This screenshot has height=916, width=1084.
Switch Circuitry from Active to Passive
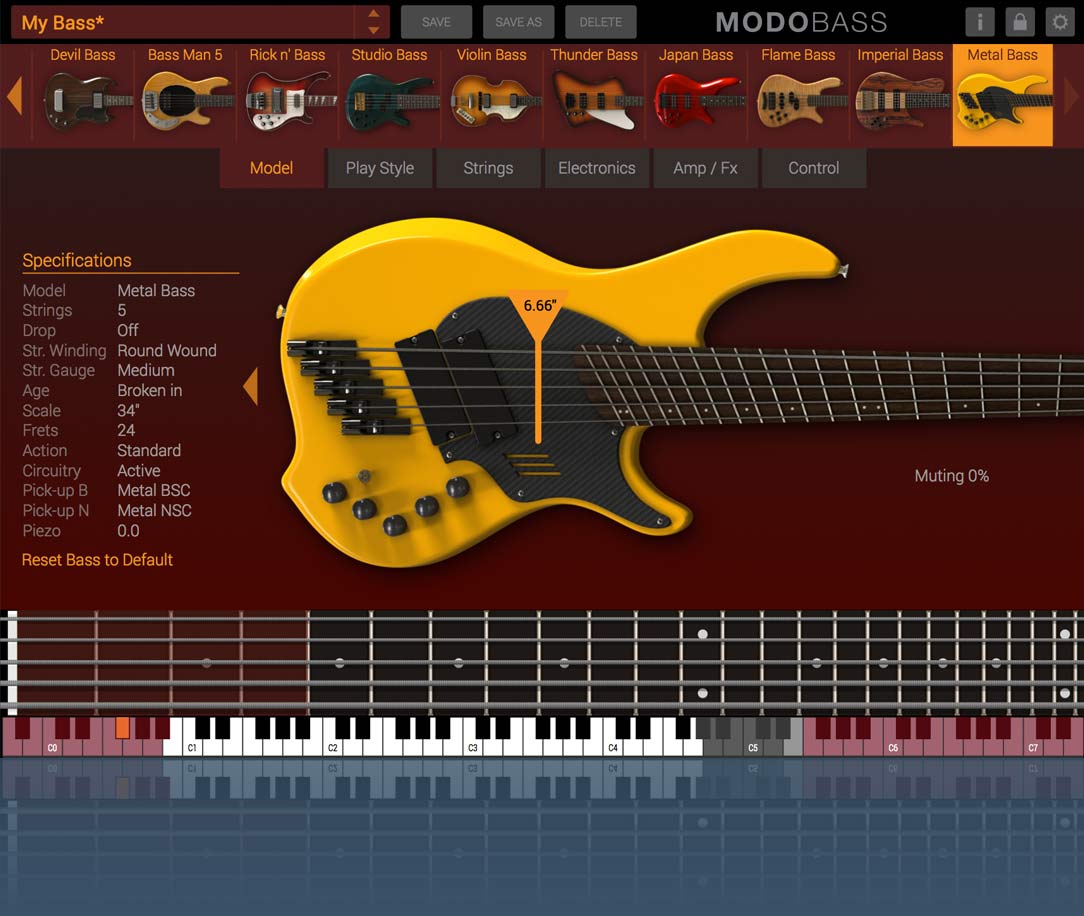(138, 470)
